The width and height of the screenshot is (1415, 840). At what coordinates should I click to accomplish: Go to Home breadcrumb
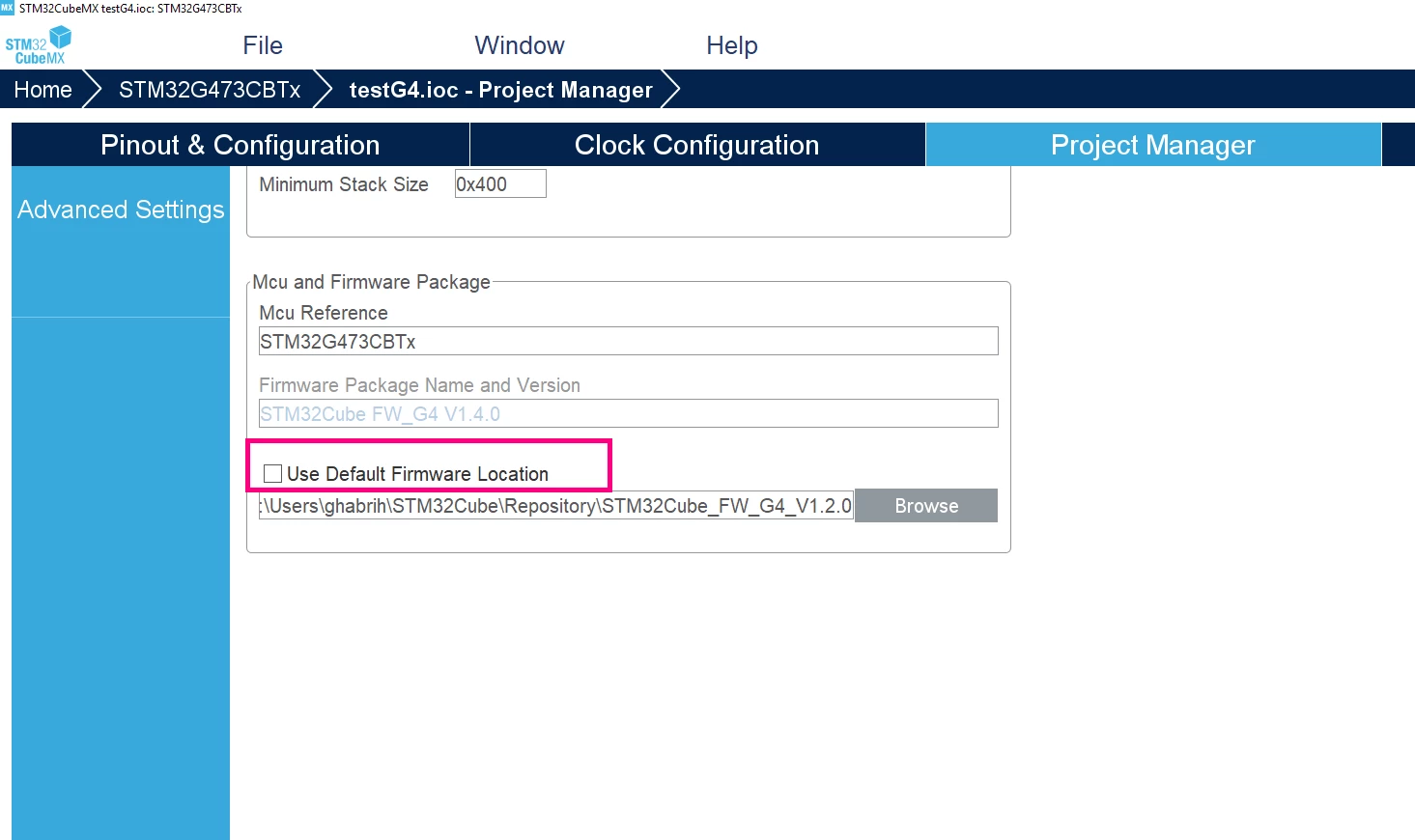coord(43,90)
